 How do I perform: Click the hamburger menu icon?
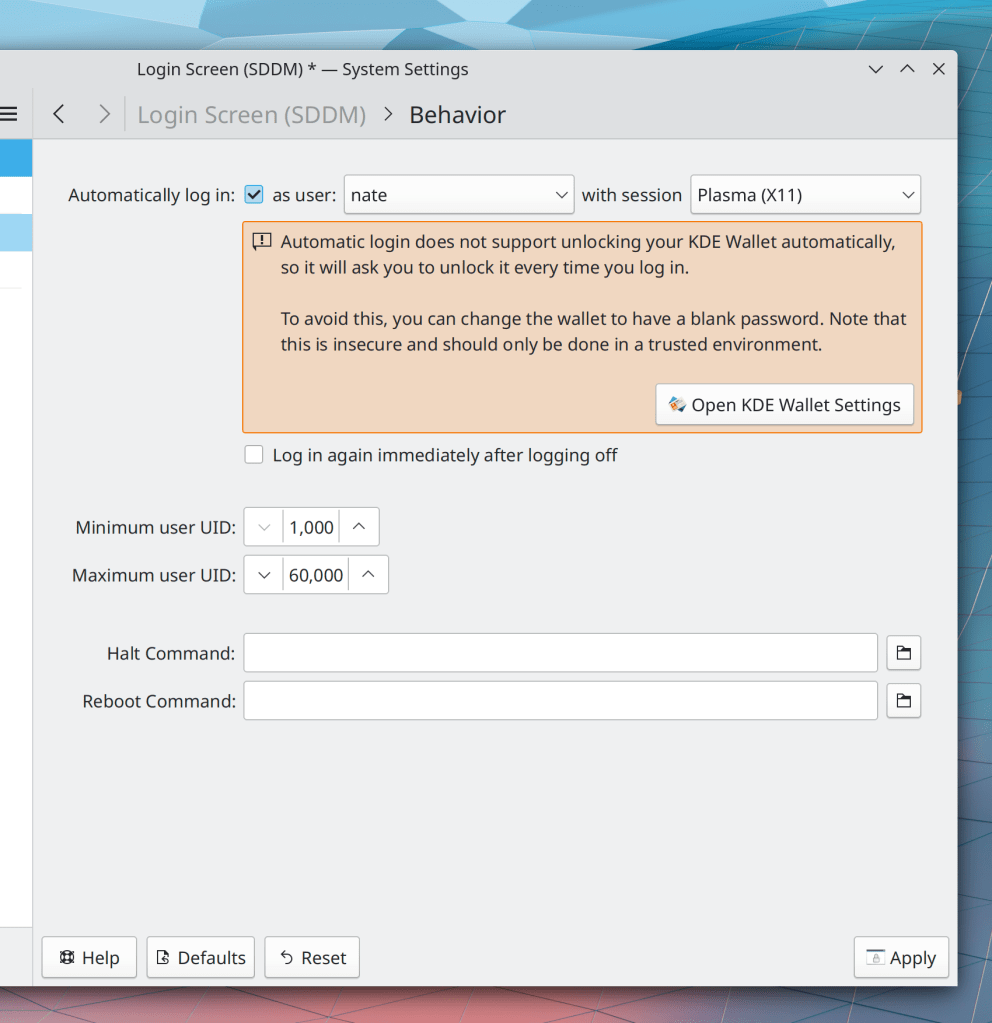[x=9, y=115]
